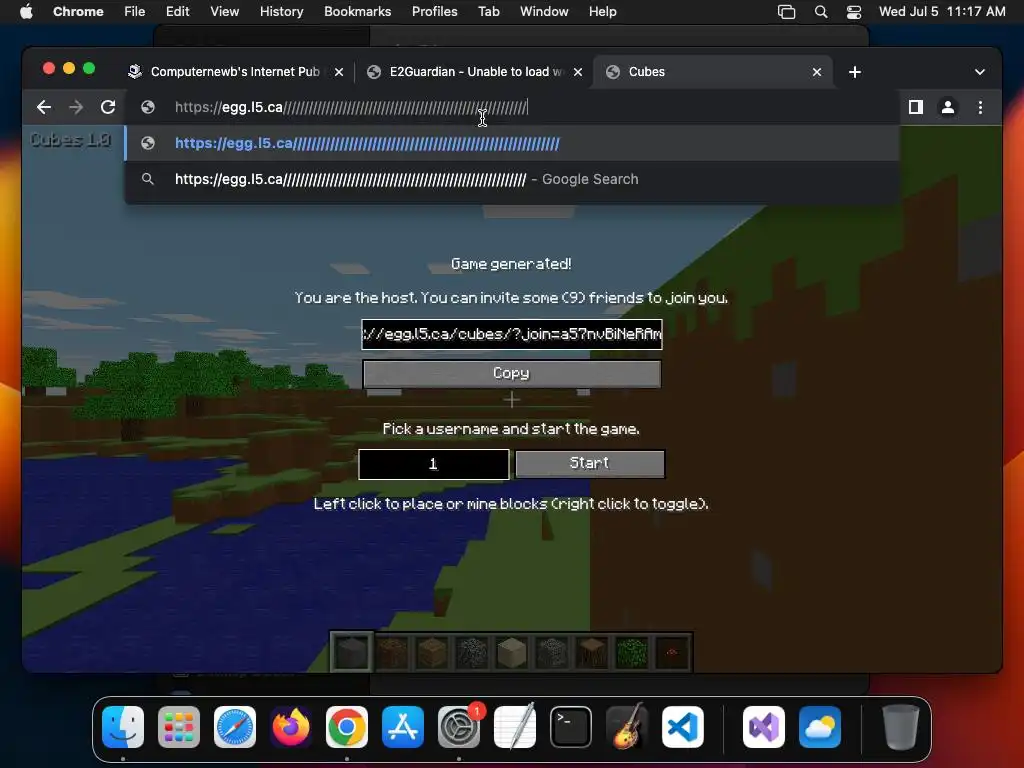Image resolution: width=1024 pixels, height=768 pixels.
Task: Select the Cubes tab
Action: (712, 72)
